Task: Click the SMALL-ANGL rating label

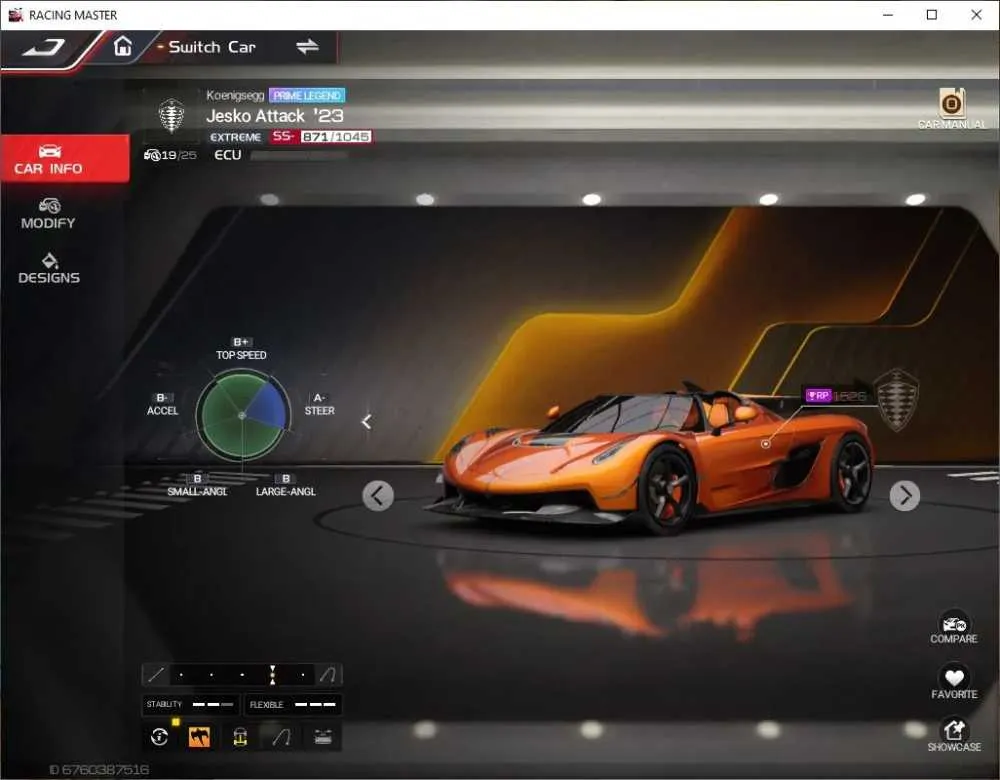Action: 197,485
